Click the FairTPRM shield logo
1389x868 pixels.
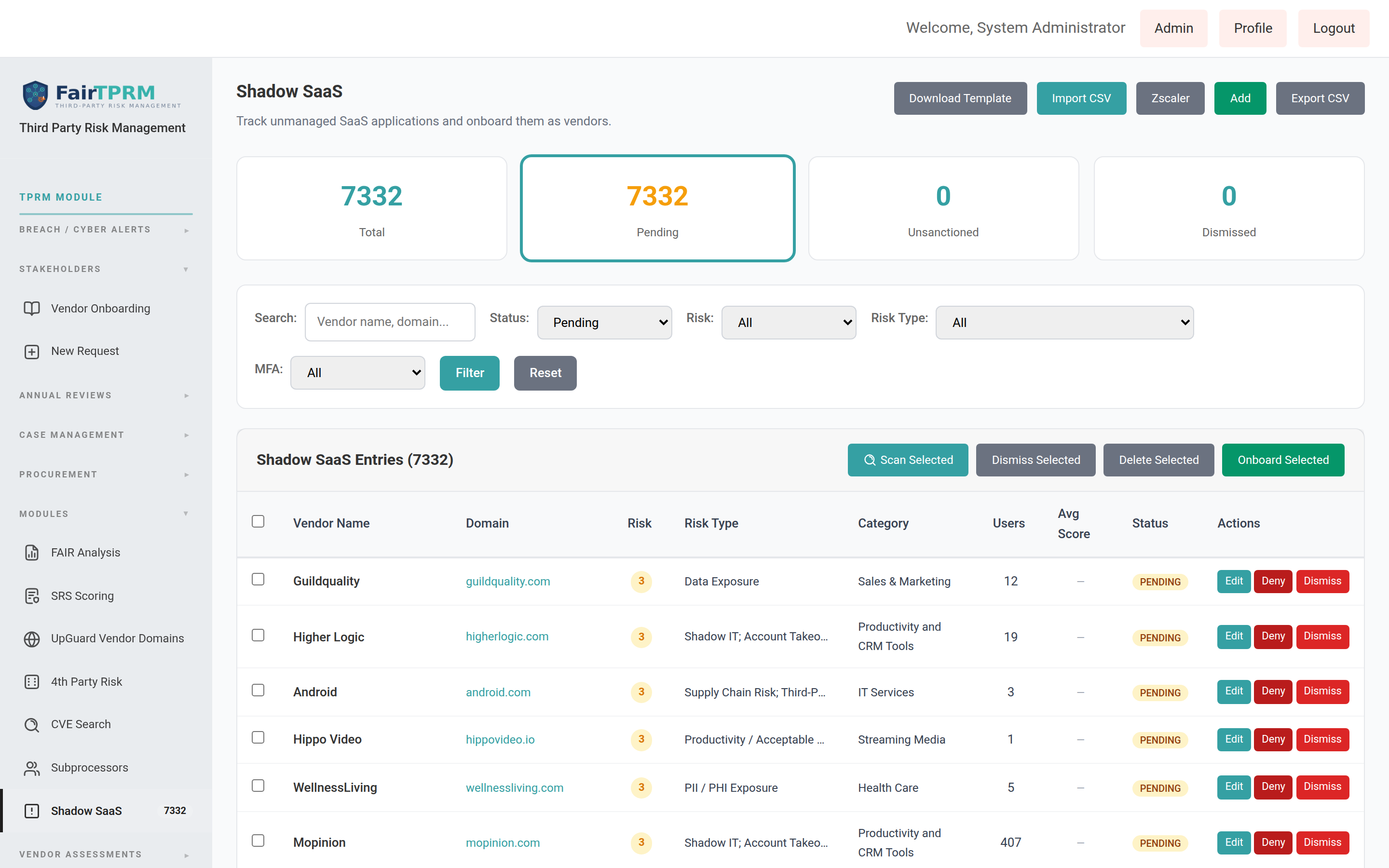tap(35, 95)
